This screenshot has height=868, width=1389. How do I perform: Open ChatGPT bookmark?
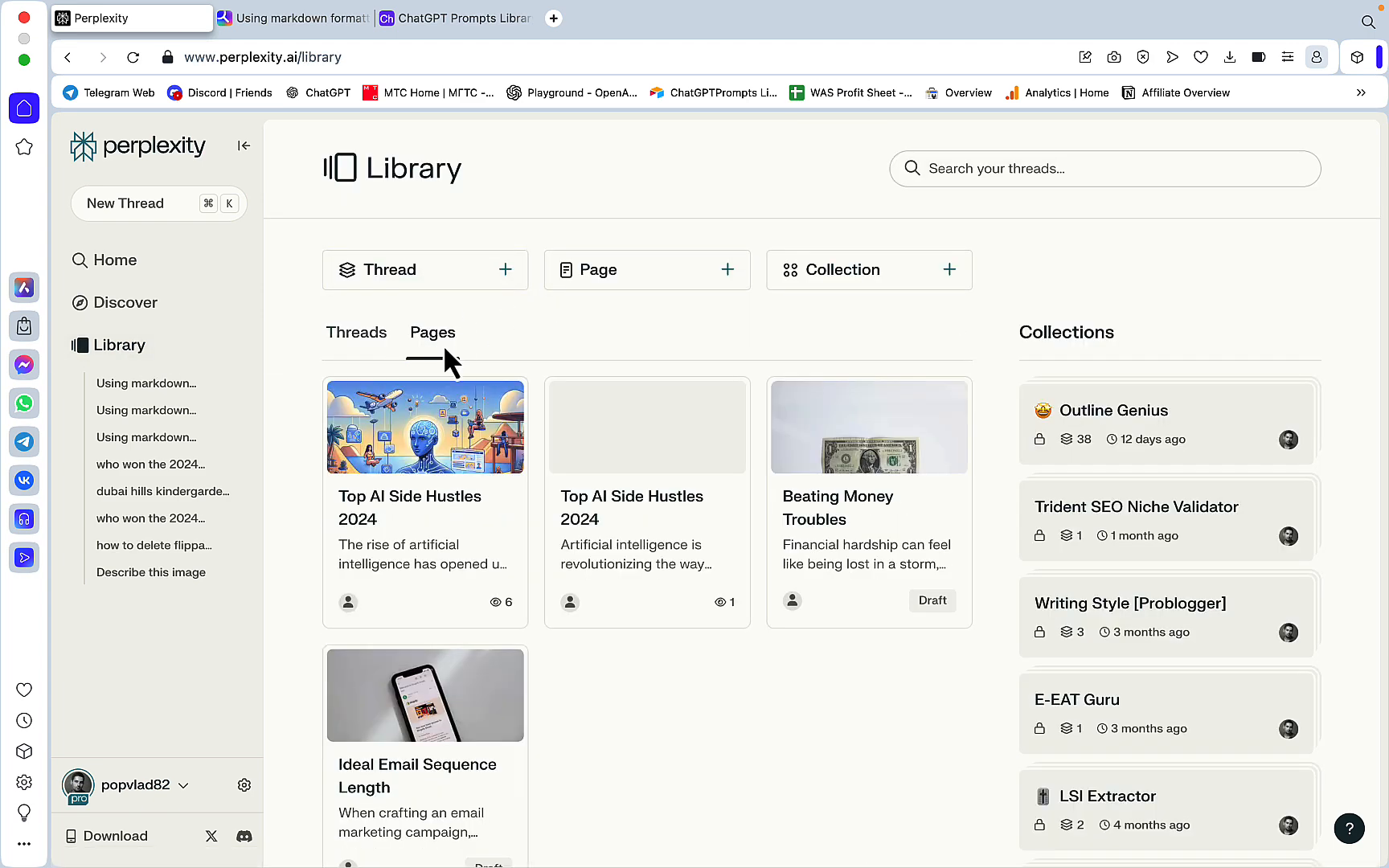[318, 92]
